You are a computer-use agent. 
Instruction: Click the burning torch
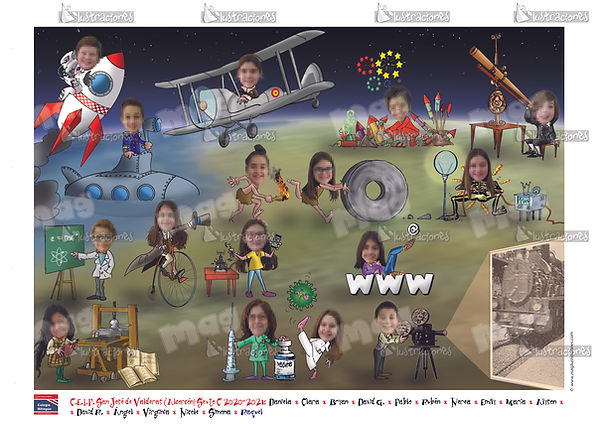[x=280, y=186]
